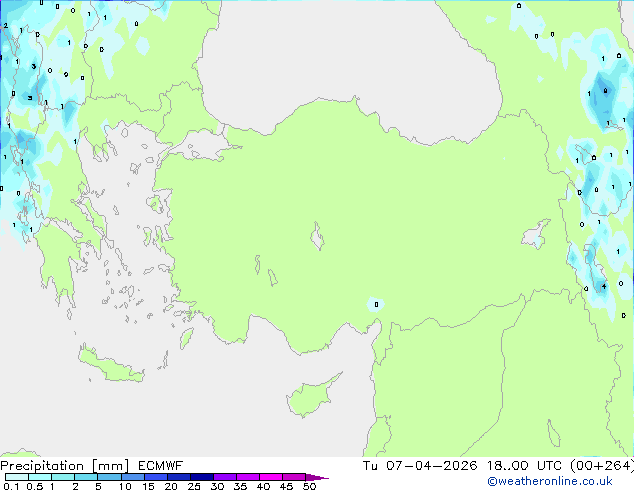Viewport: 634px width, 490px height.
Task: Select magenta legend swatch between 40 and 45
Action: (x=271, y=477)
